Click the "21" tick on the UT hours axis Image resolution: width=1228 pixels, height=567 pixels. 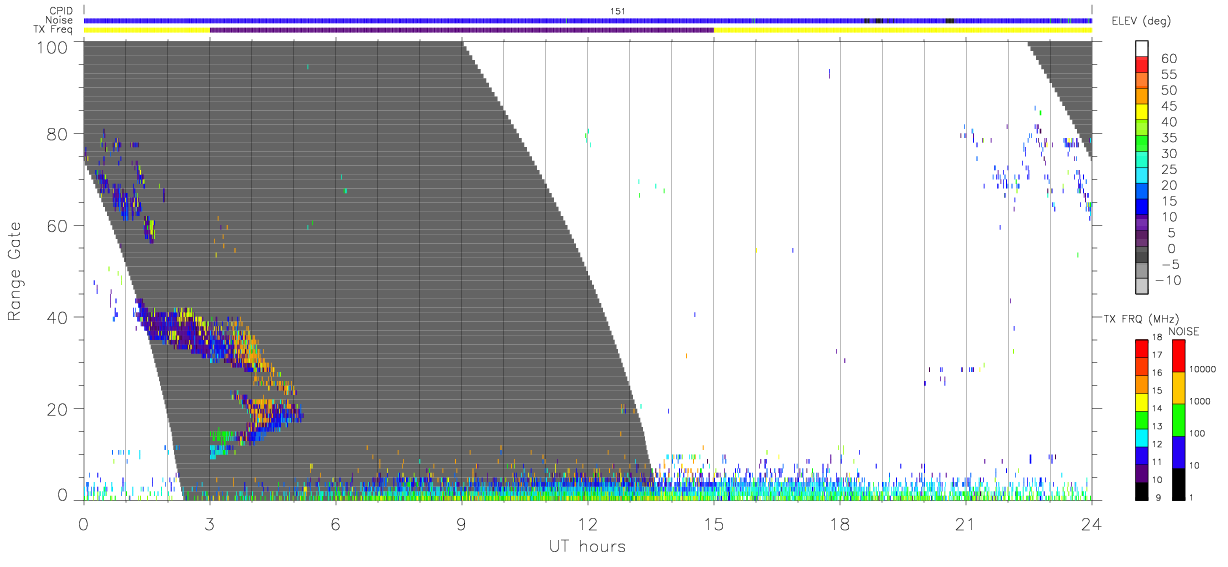point(966,525)
